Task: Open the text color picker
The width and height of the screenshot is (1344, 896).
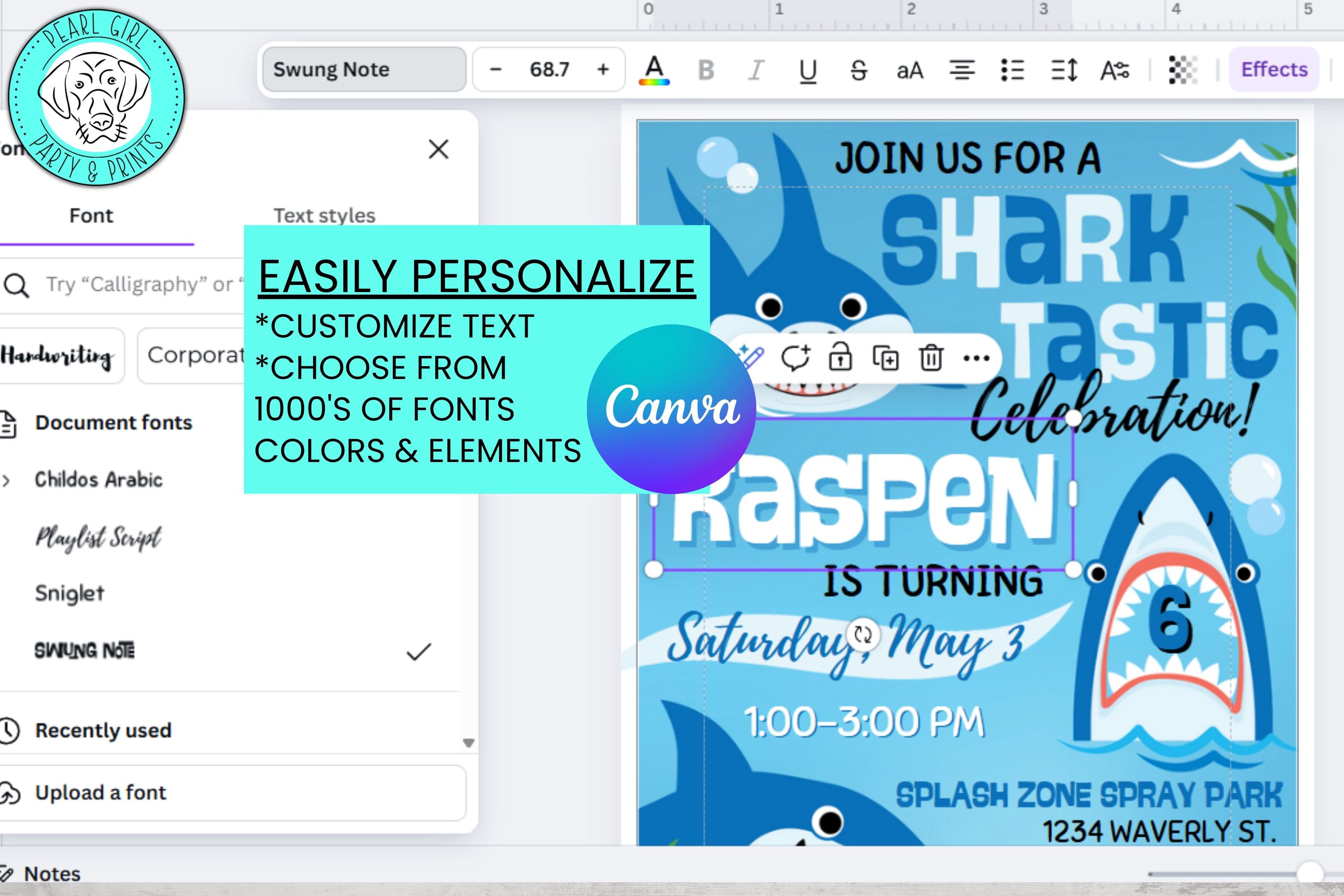Action: point(655,70)
